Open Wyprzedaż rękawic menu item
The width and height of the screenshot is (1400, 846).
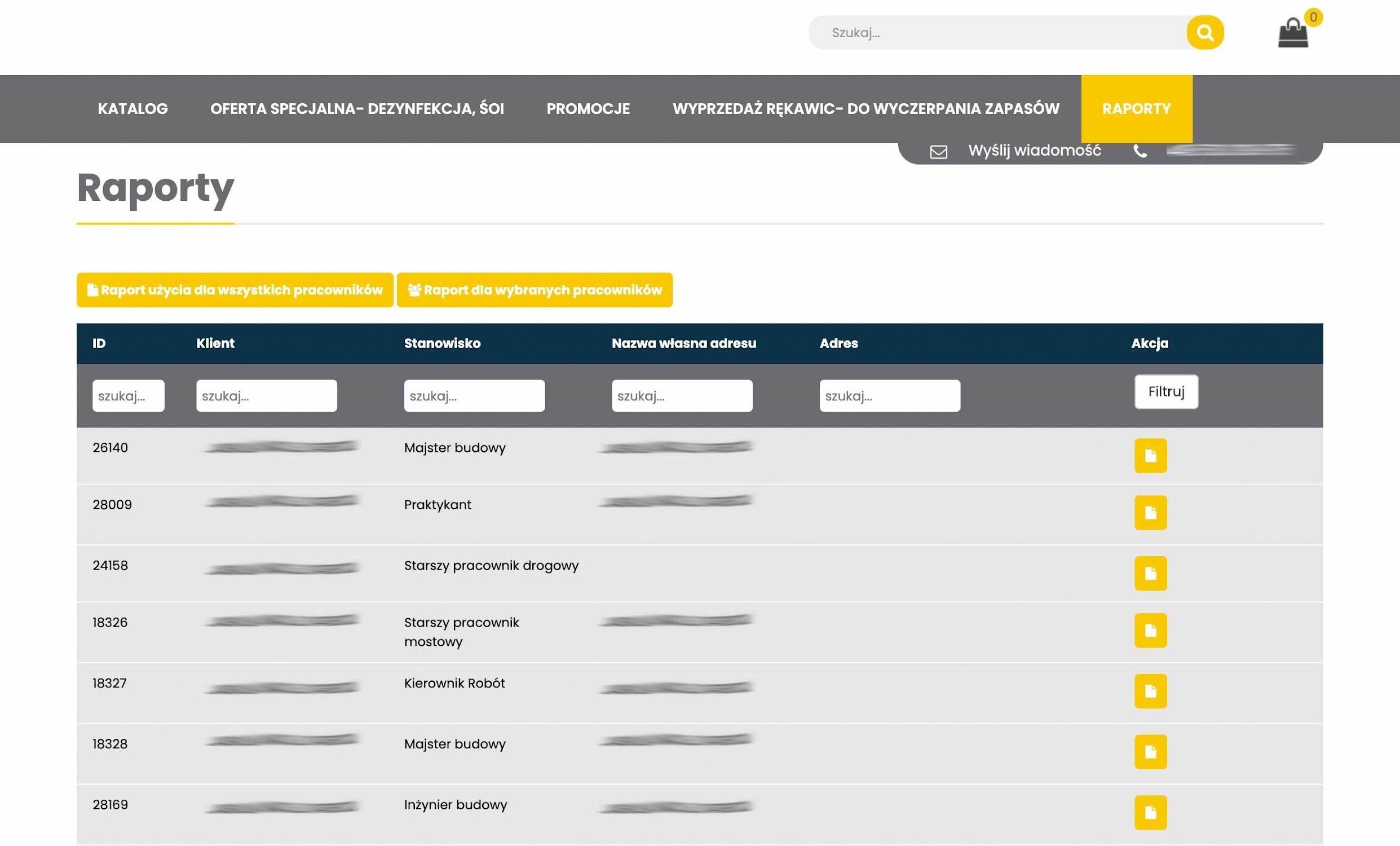(x=865, y=108)
